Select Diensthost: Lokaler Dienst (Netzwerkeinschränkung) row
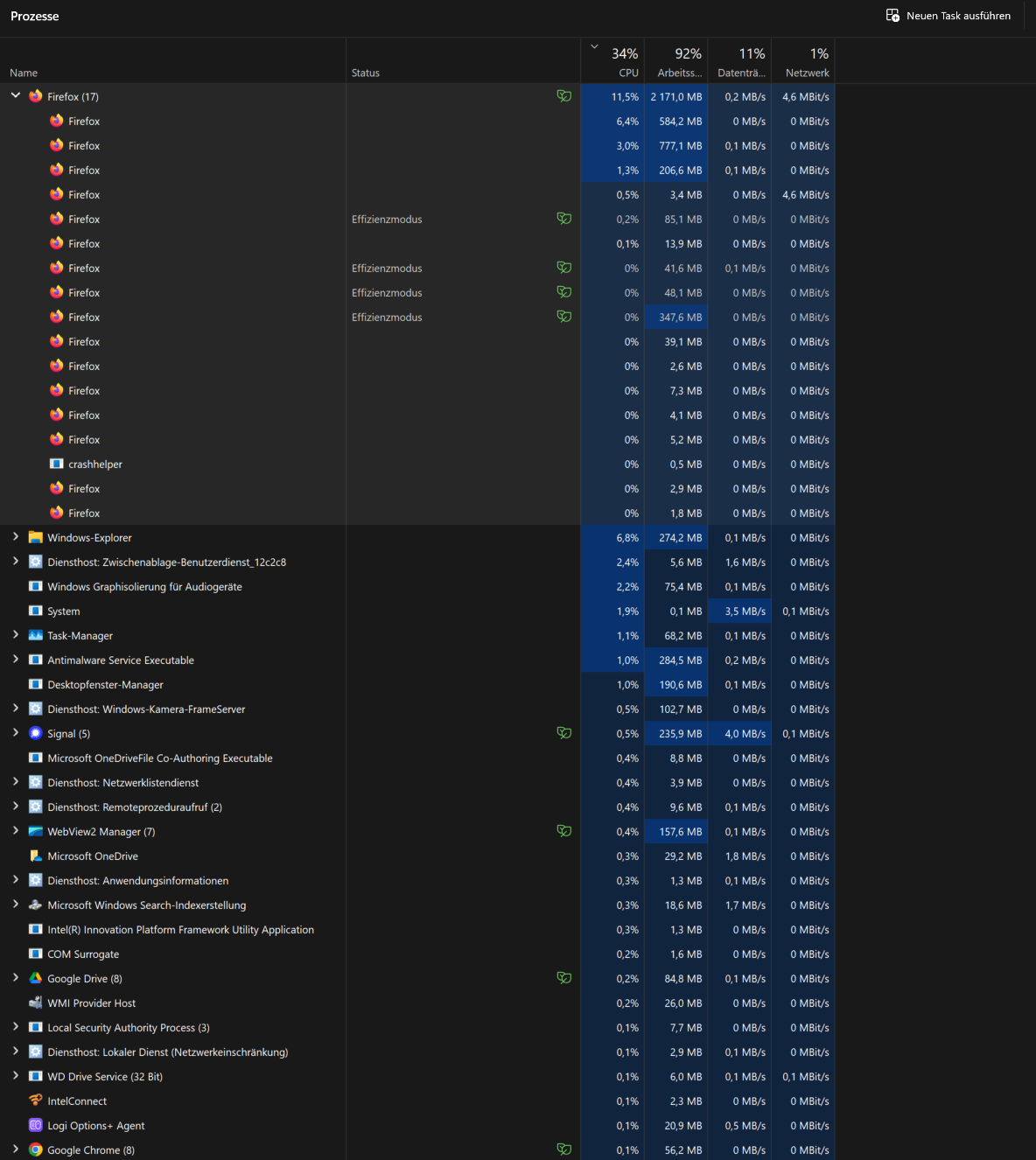The width and height of the screenshot is (1036, 1160). pyautogui.click(x=417, y=1052)
